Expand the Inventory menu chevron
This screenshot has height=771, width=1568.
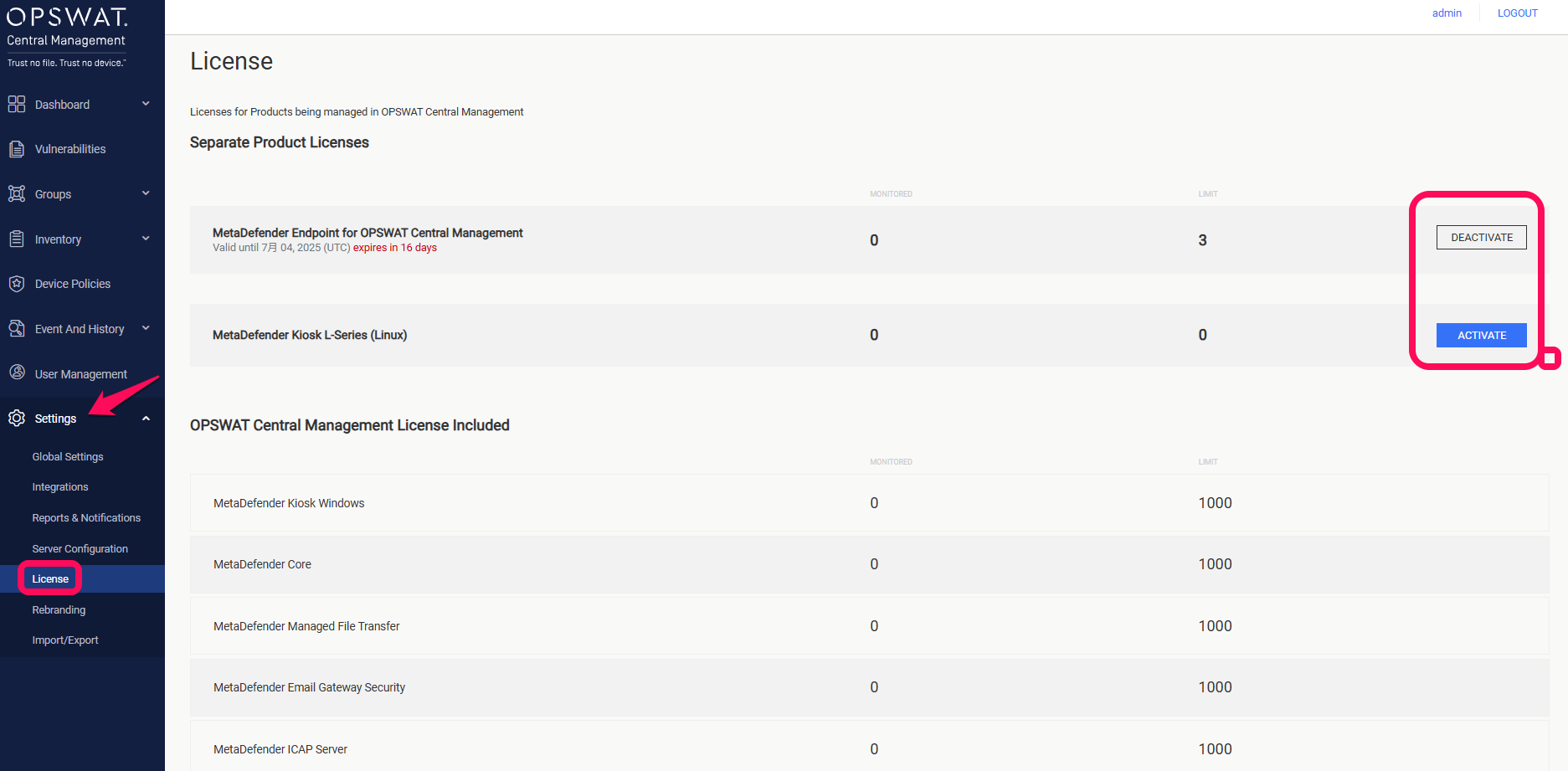pos(146,239)
